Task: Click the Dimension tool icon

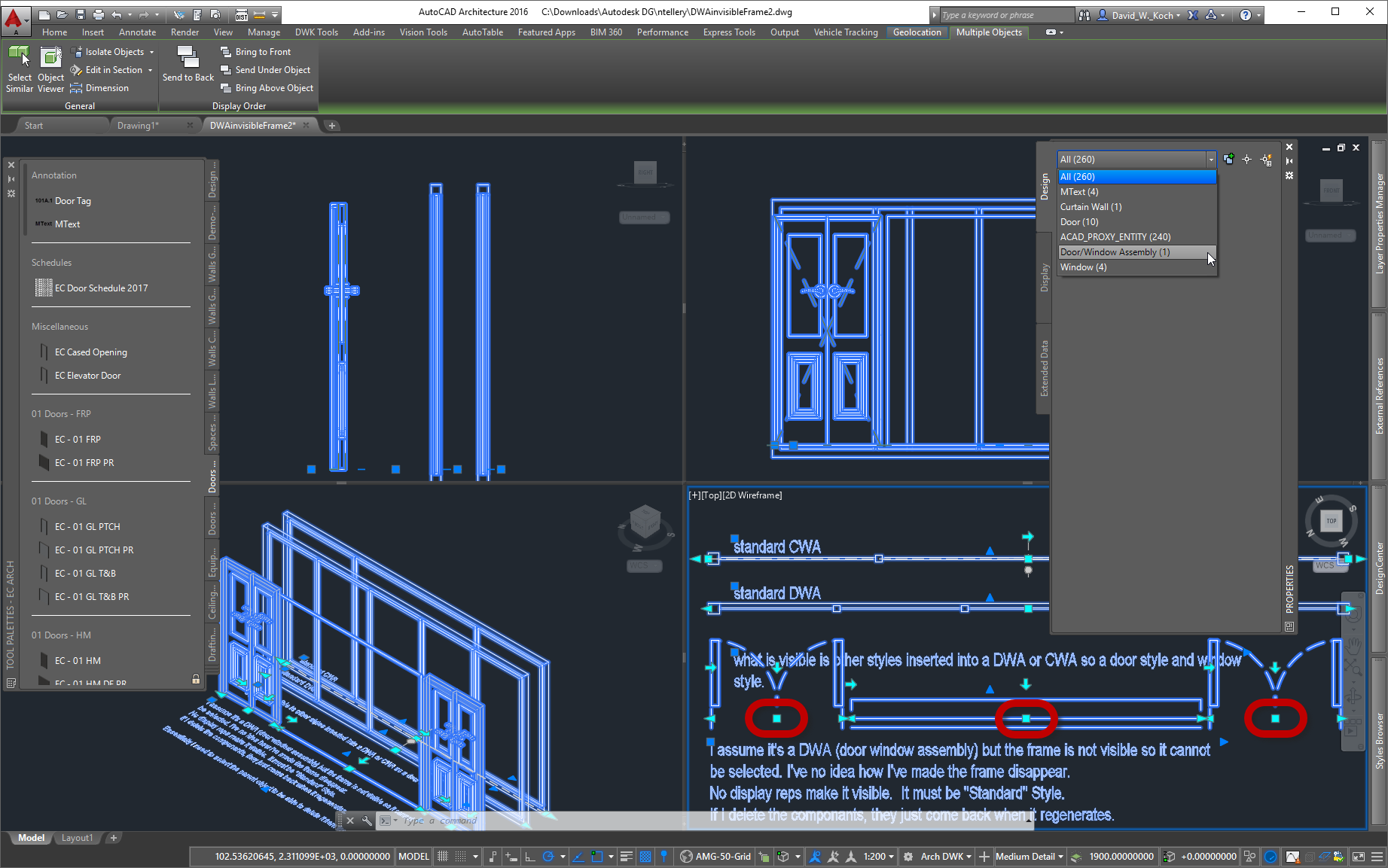Action: click(x=76, y=87)
